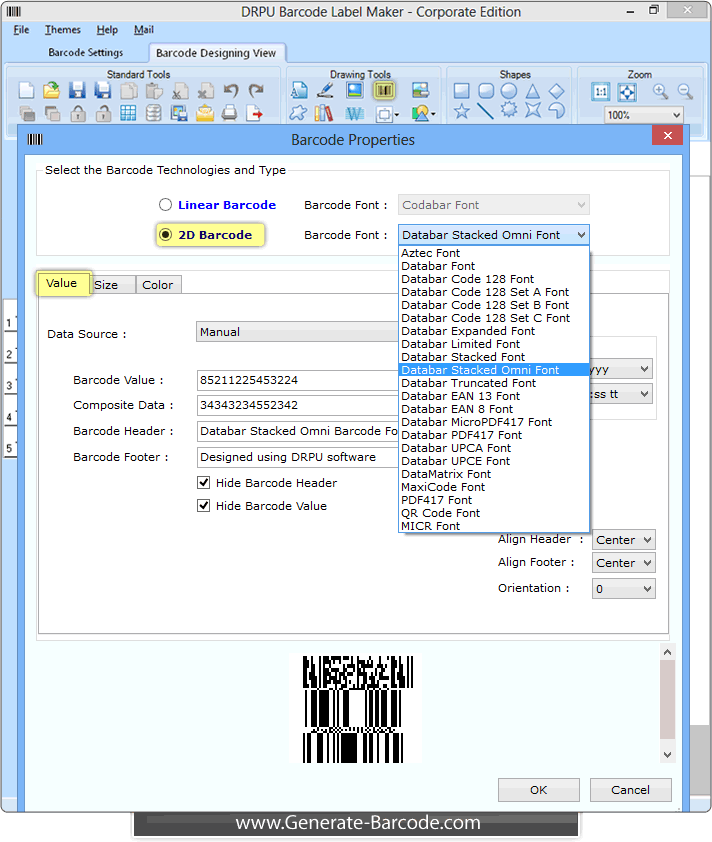Click the Save As double-floppy icon
712x842 pixels.
tap(103, 90)
